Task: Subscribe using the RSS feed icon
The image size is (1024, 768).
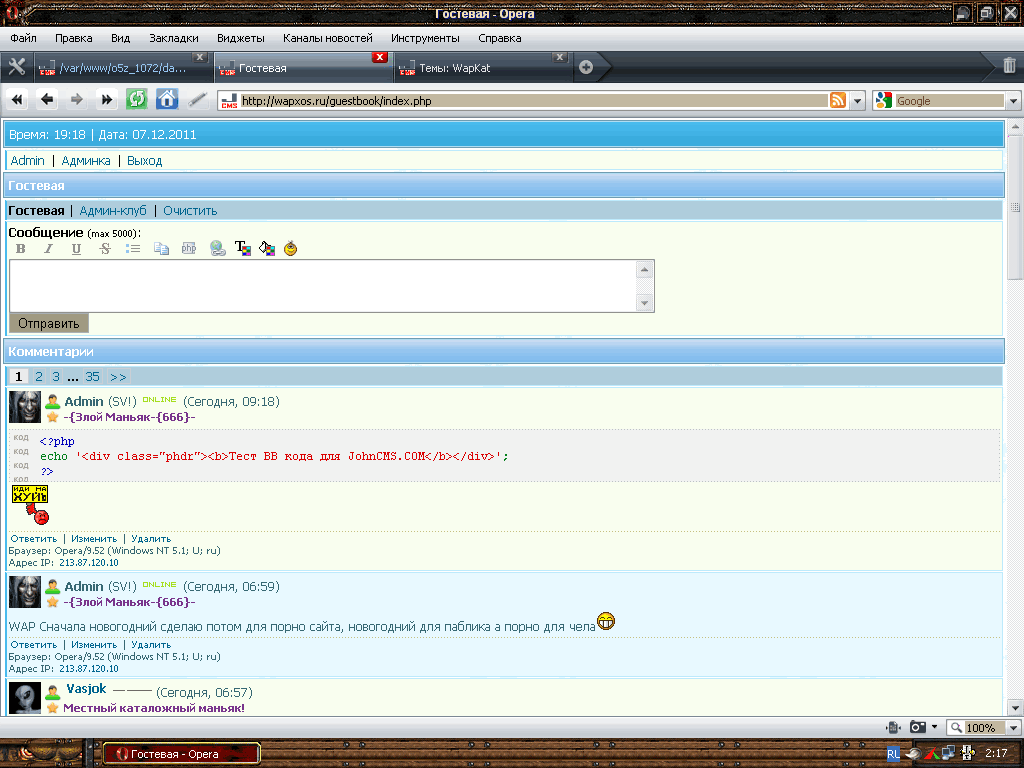Action: [x=837, y=100]
